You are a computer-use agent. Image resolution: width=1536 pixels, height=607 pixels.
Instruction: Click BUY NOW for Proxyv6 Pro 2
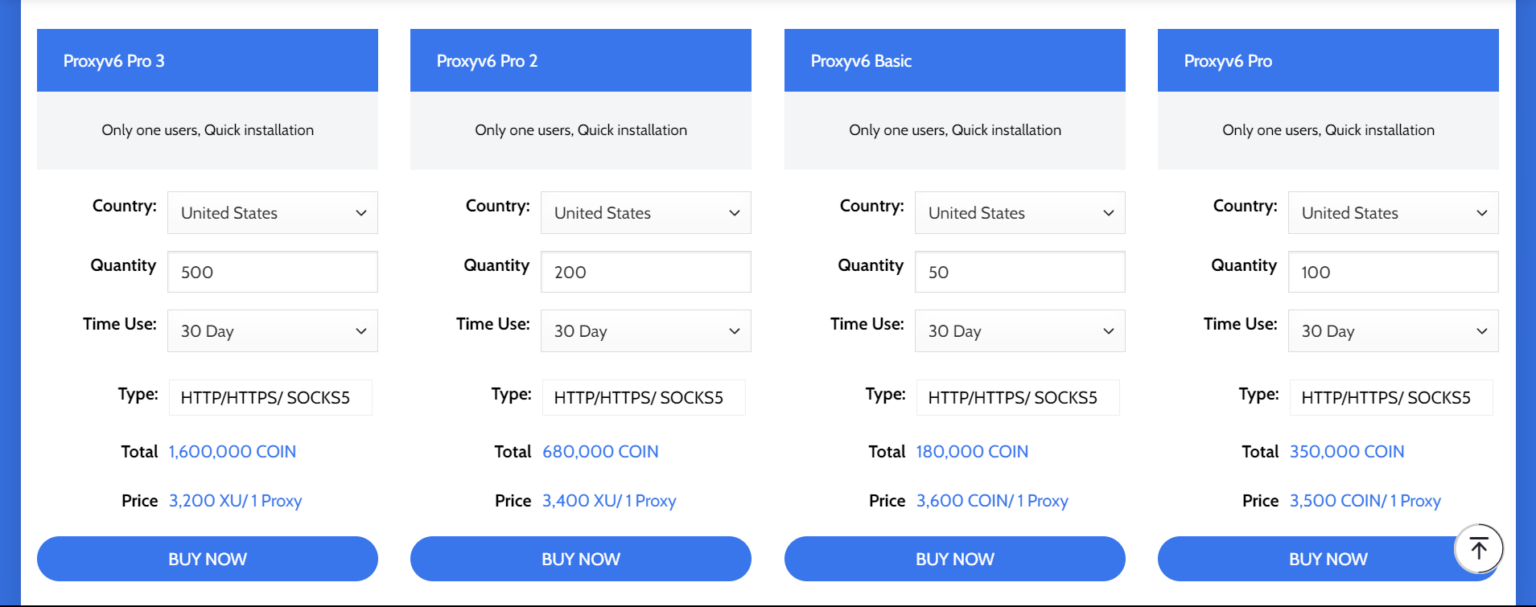coord(580,558)
